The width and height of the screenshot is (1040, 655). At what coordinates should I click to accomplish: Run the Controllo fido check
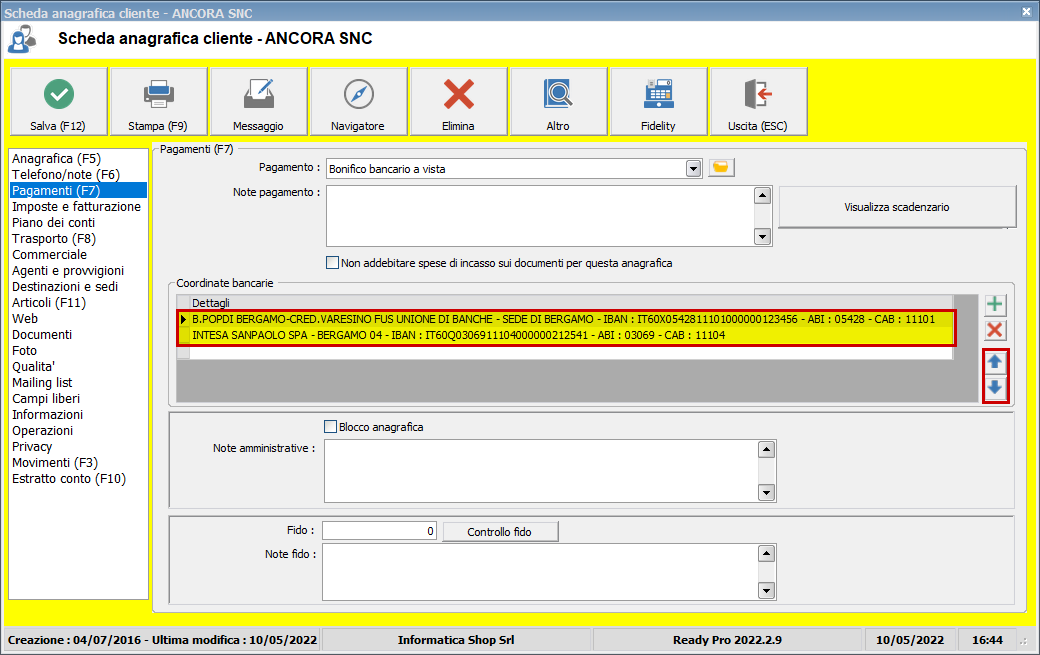(500, 532)
